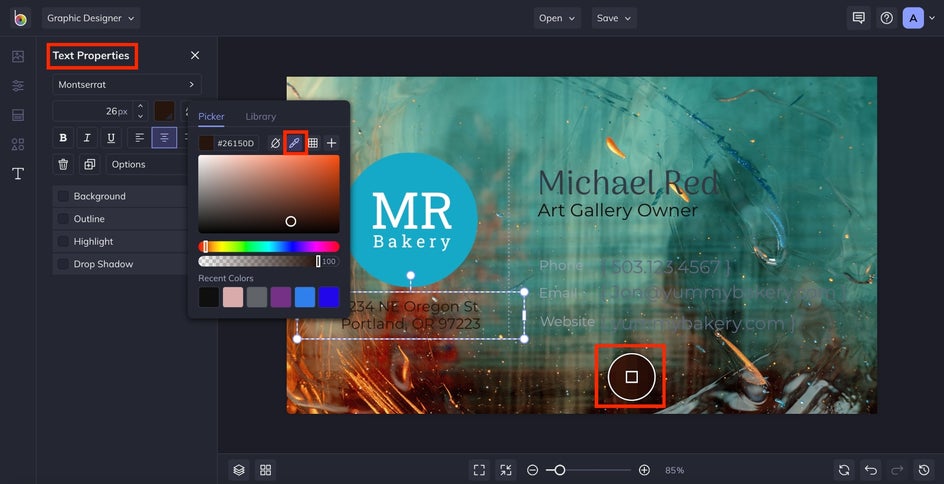The height and width of the screenshot is (484, 944).
Task: Click the opacity transparency slider
Action: point(259,261)
